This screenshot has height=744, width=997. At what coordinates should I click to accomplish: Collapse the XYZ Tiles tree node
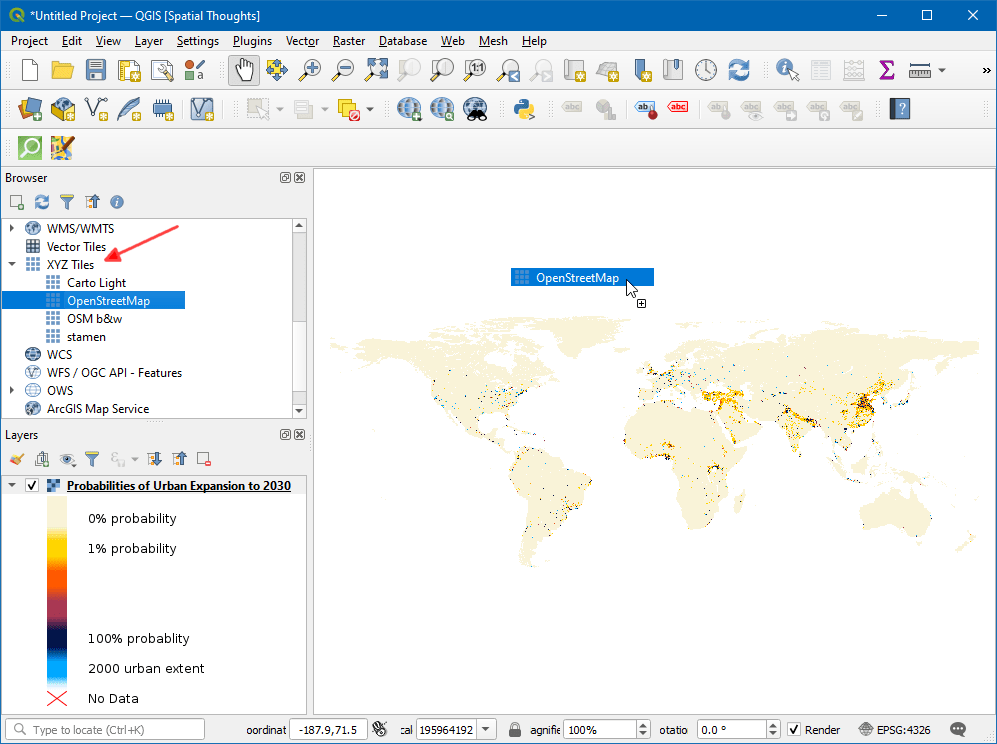pyautogui.click(x=12, y=265)
